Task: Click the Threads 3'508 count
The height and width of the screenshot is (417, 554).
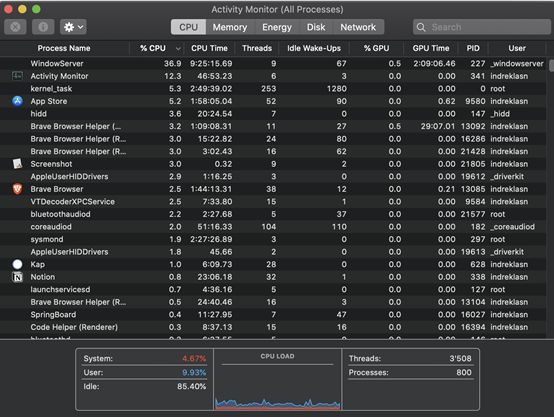Action: (460, 358)
